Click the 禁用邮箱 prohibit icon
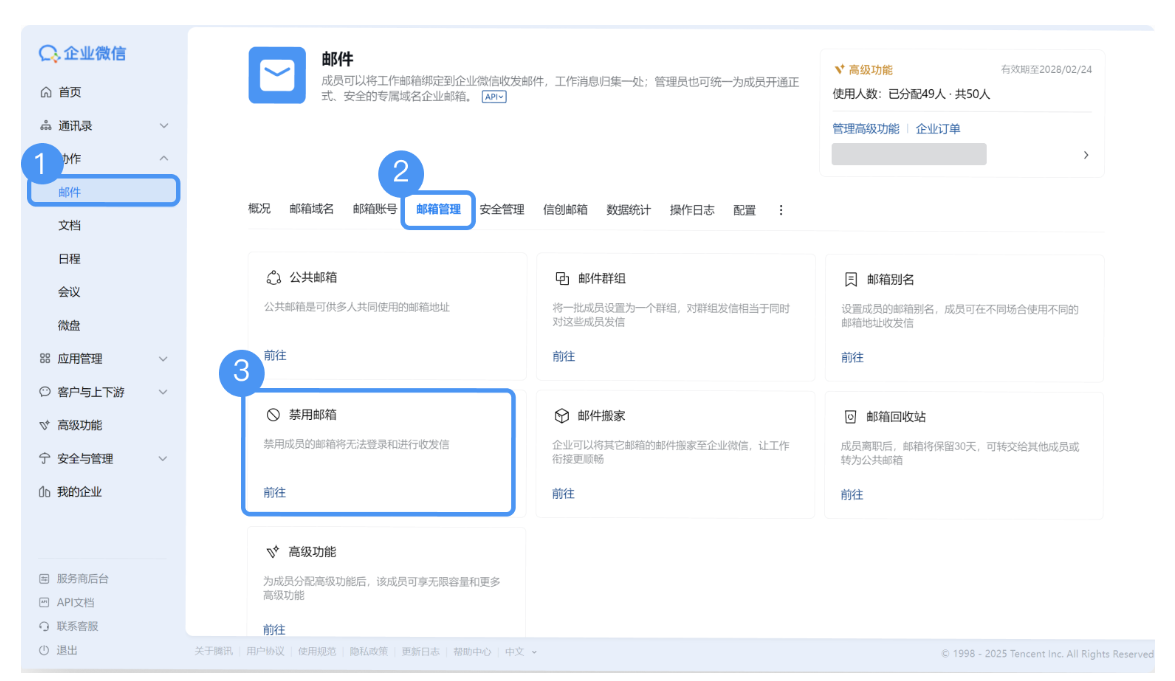Screen dimensions: 1175x681 pos(273,414)
